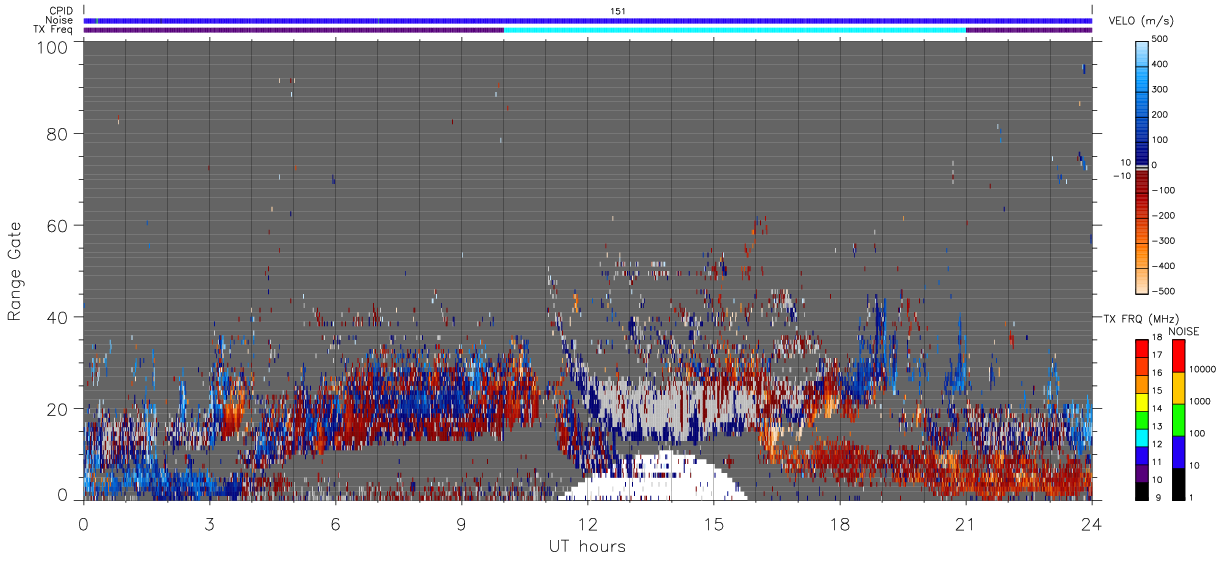Click the 40 label on Range Gate axis
Image resolution: width=1228 pixels, height=567 pixels.
click(58, 317)
